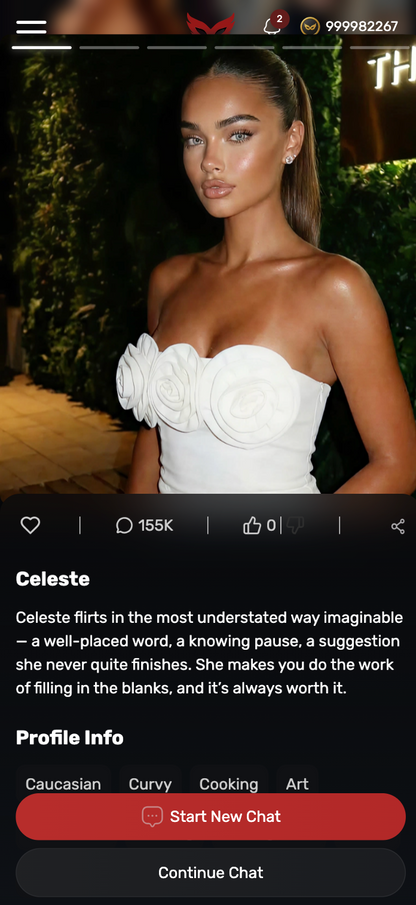Share Celeste's profile
The width and height of the screenshot is (416, 905).
pyautogui.click(x=398, y=526)
